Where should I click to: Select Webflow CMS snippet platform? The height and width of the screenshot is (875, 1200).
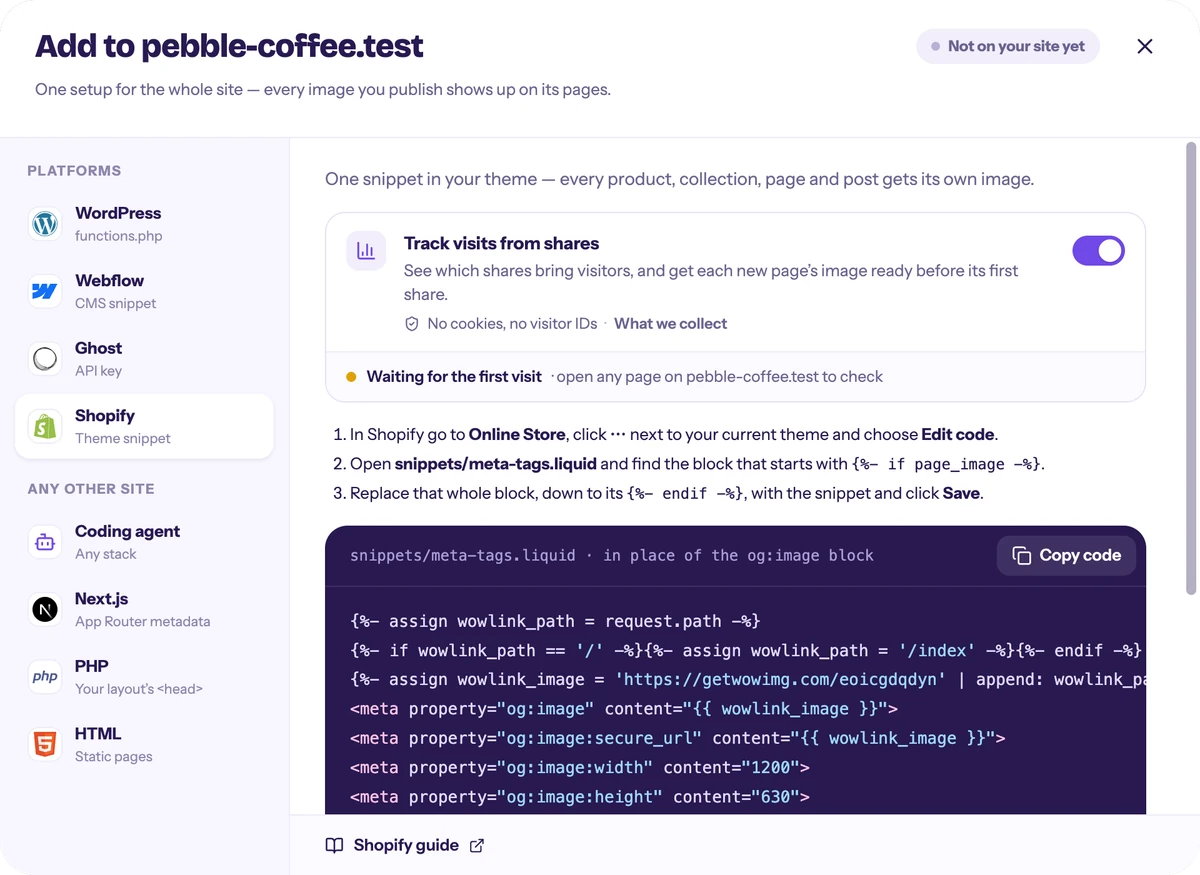pyautogui.click(x=144, y=291)
